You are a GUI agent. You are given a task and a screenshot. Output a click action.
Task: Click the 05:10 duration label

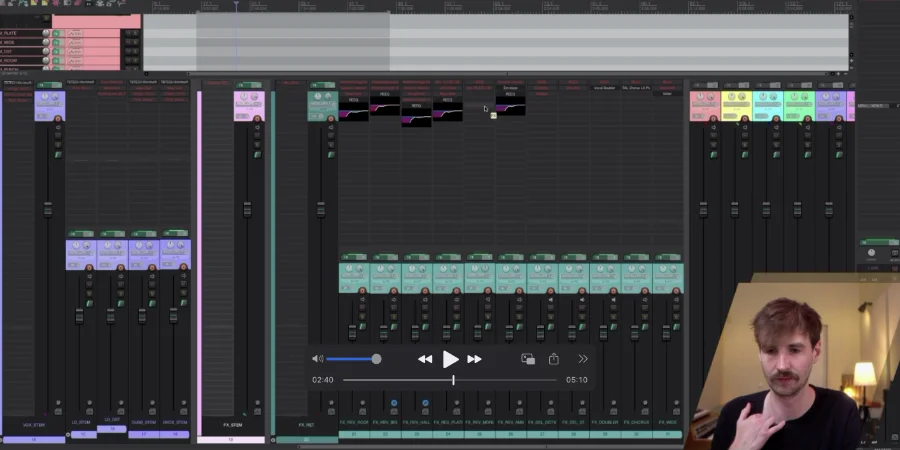tap(576, 380)
